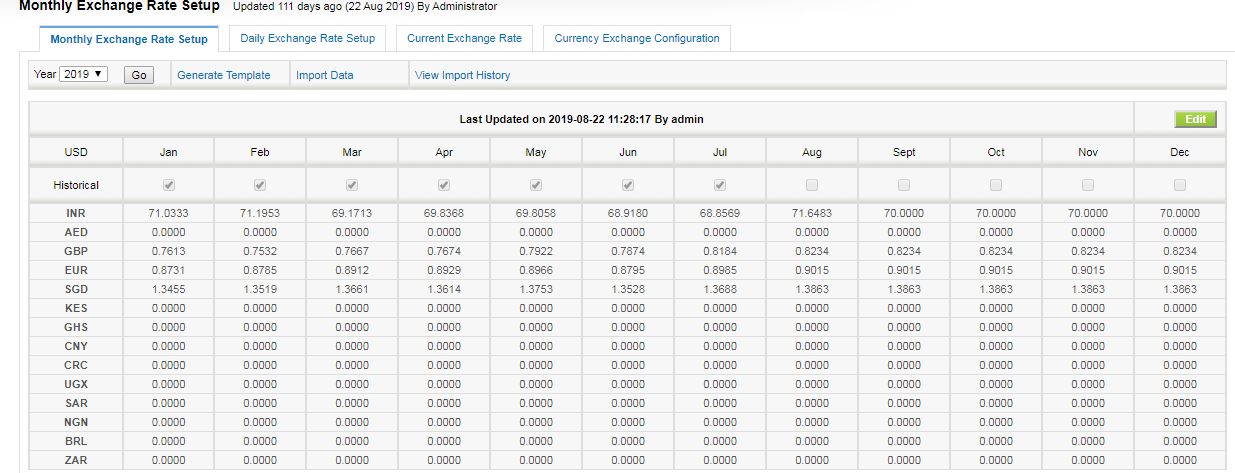Select the GBP currency row label

[76, 251]
